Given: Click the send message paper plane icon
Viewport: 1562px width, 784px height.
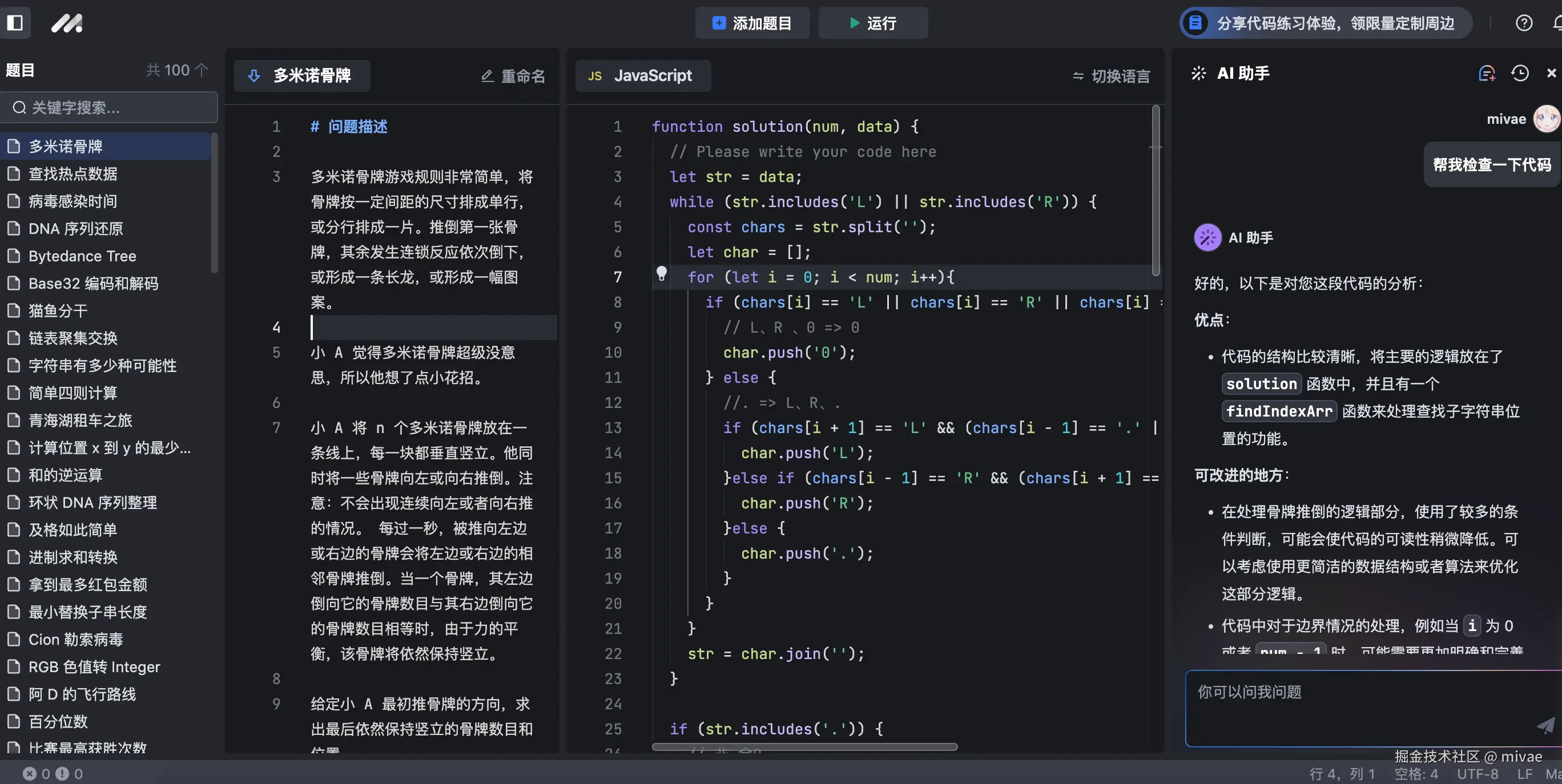Looking at the screenshot, I should 1545,725.
